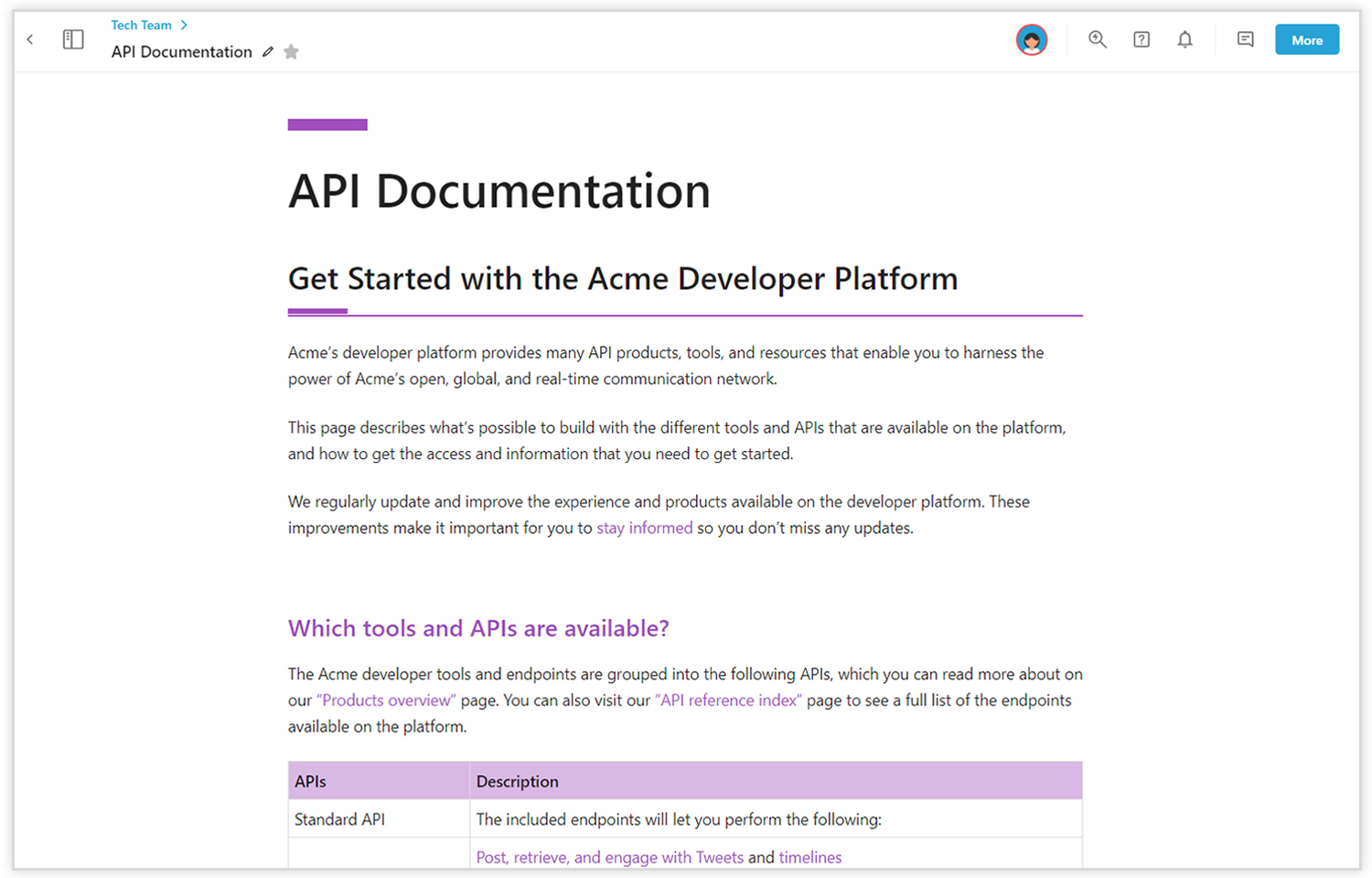The width and height of the screenshot is (1372, 878).
Task: Click the included endpoints description cell
Action: (x=777, y=819)
